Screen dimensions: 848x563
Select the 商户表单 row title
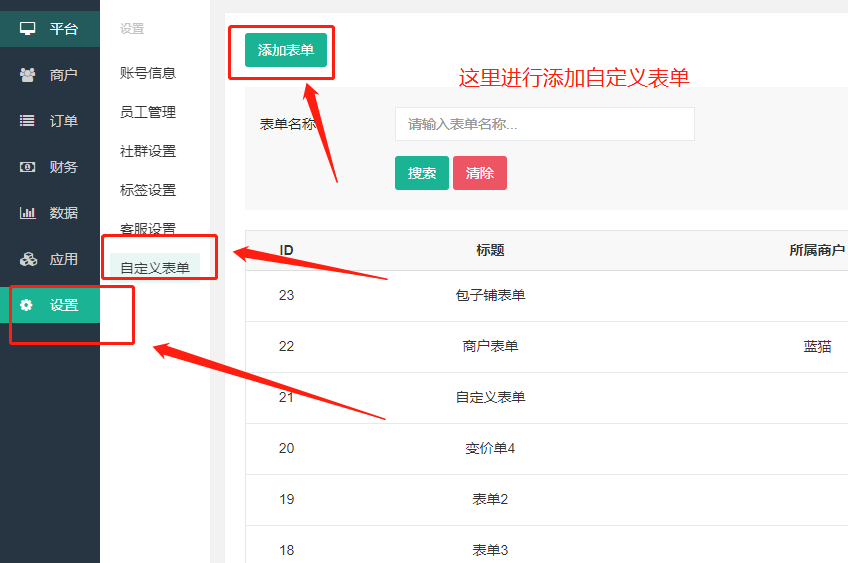[490, 346]
